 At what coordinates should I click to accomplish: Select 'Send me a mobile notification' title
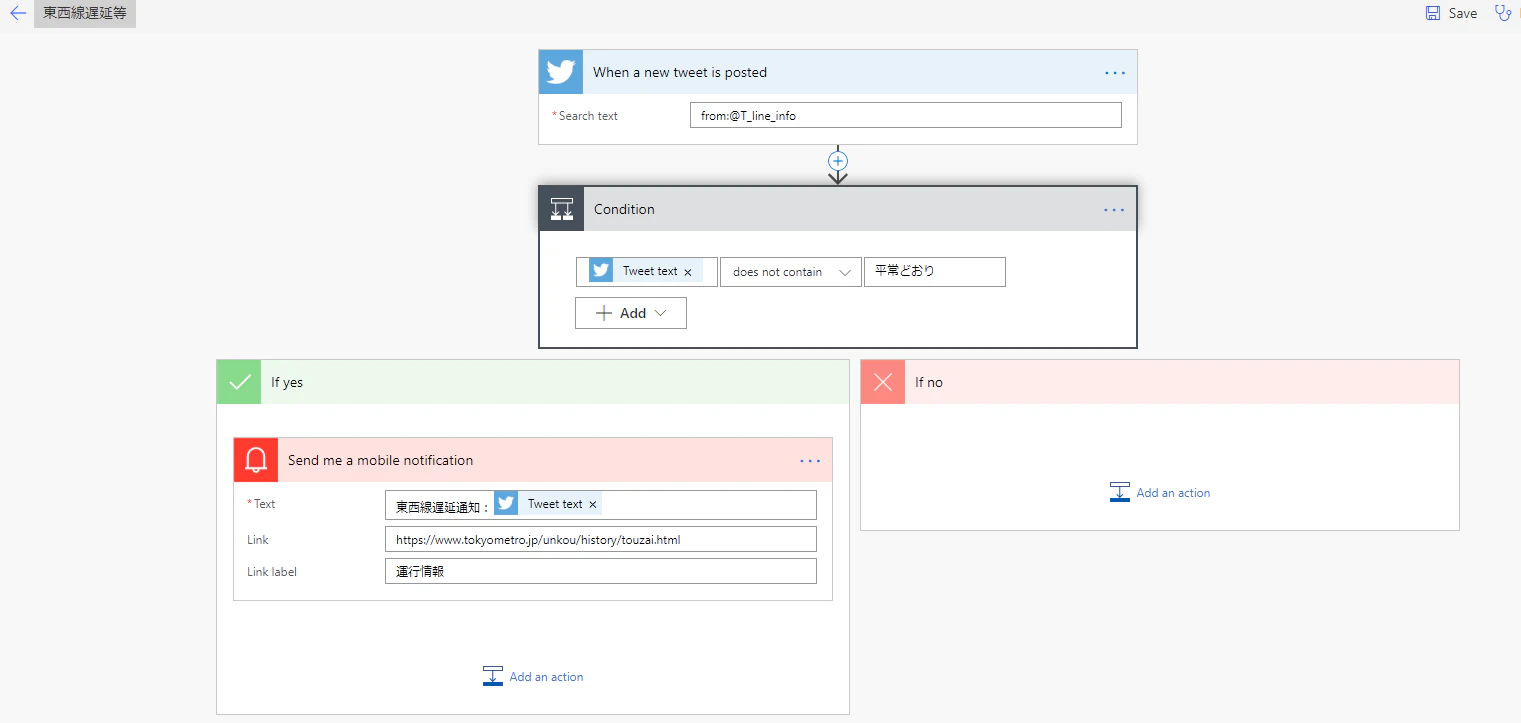(380, 460)
